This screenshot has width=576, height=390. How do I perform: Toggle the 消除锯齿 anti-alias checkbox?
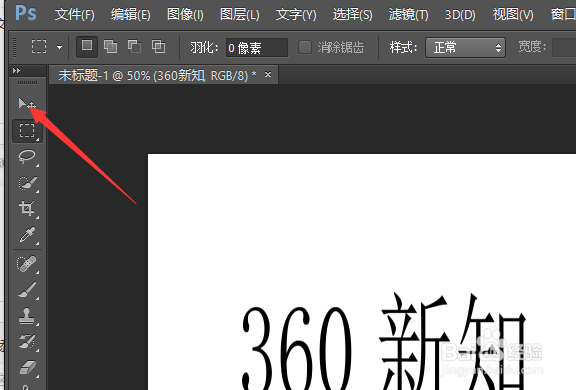coord(305,47)
